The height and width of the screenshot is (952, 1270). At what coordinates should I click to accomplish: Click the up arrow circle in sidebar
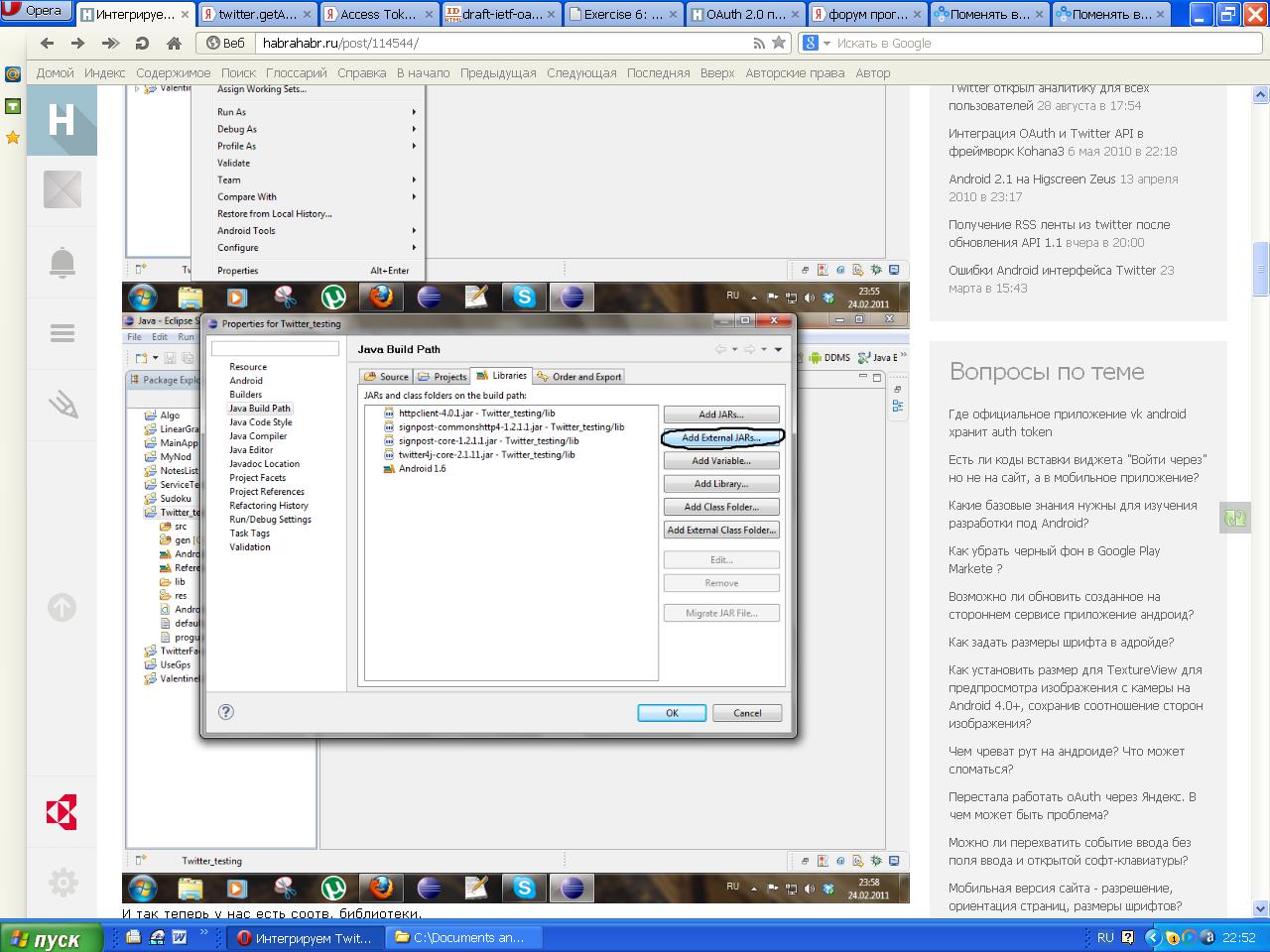coord(62,607)
